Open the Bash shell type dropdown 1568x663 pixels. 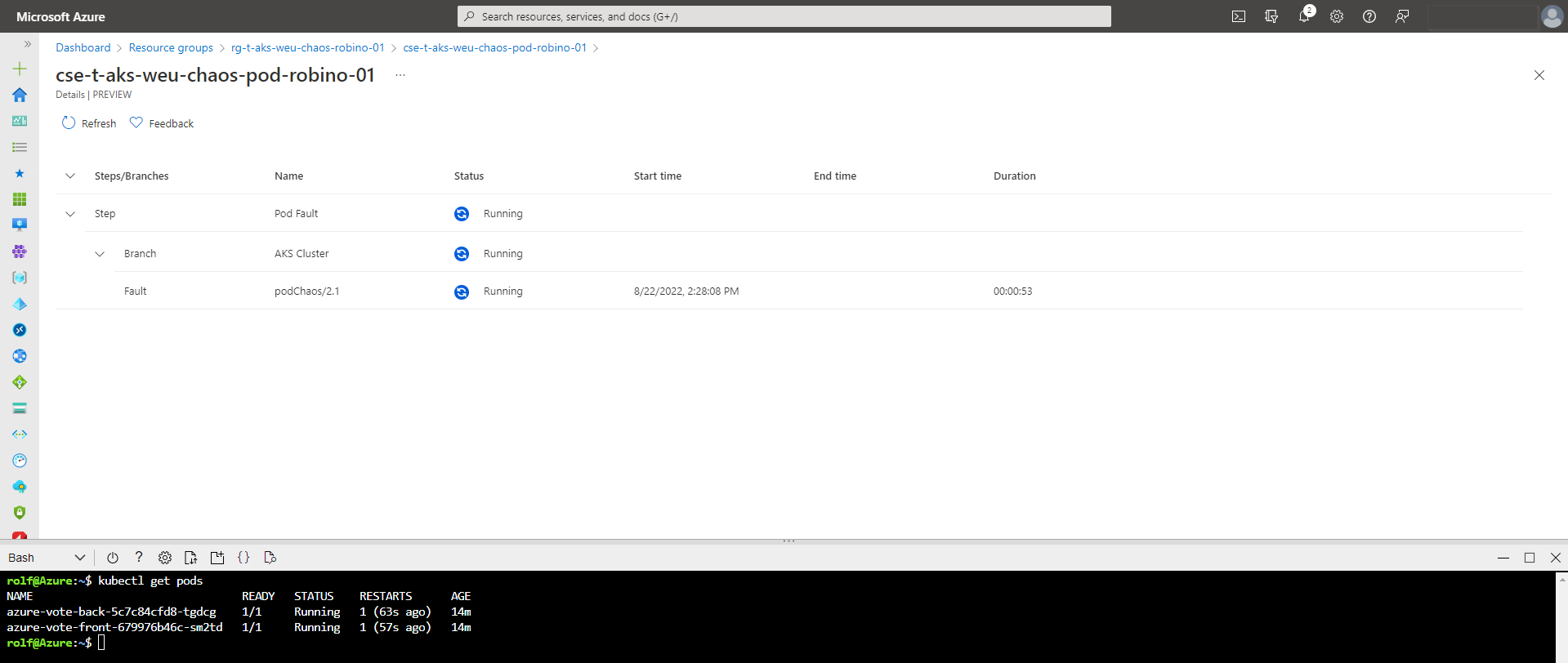[x=46, y=558]
